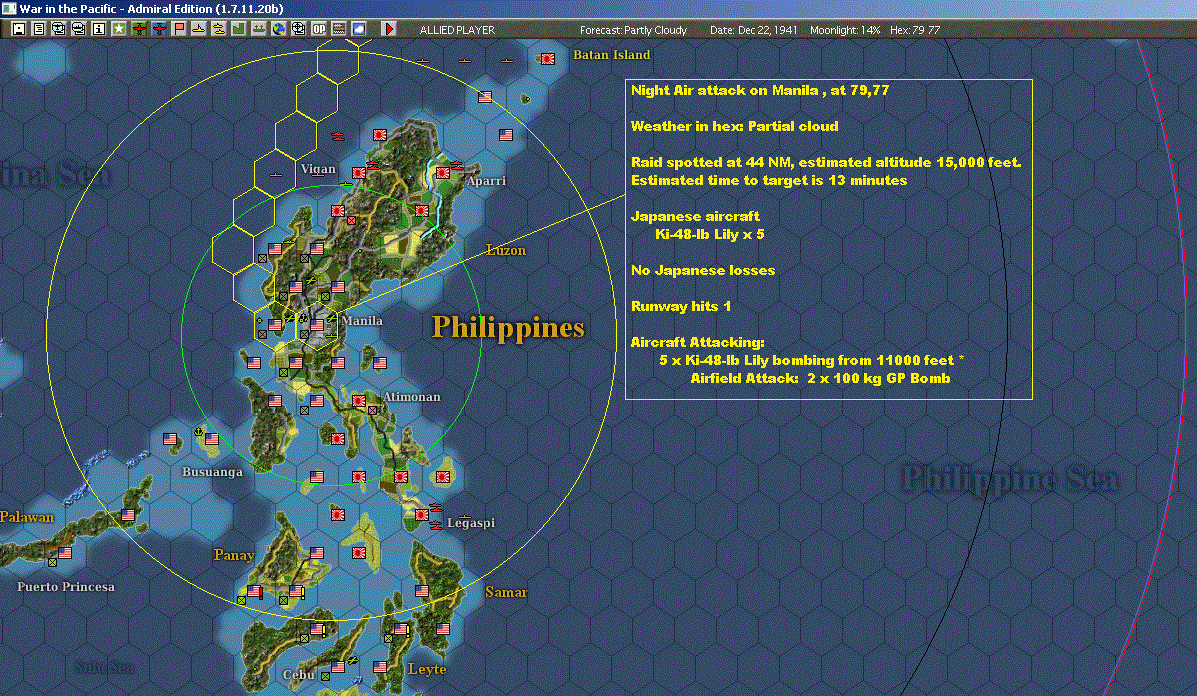The image size is (1197, 696).
Task: Click the red play arrow button
Action: tap(389, 29)
